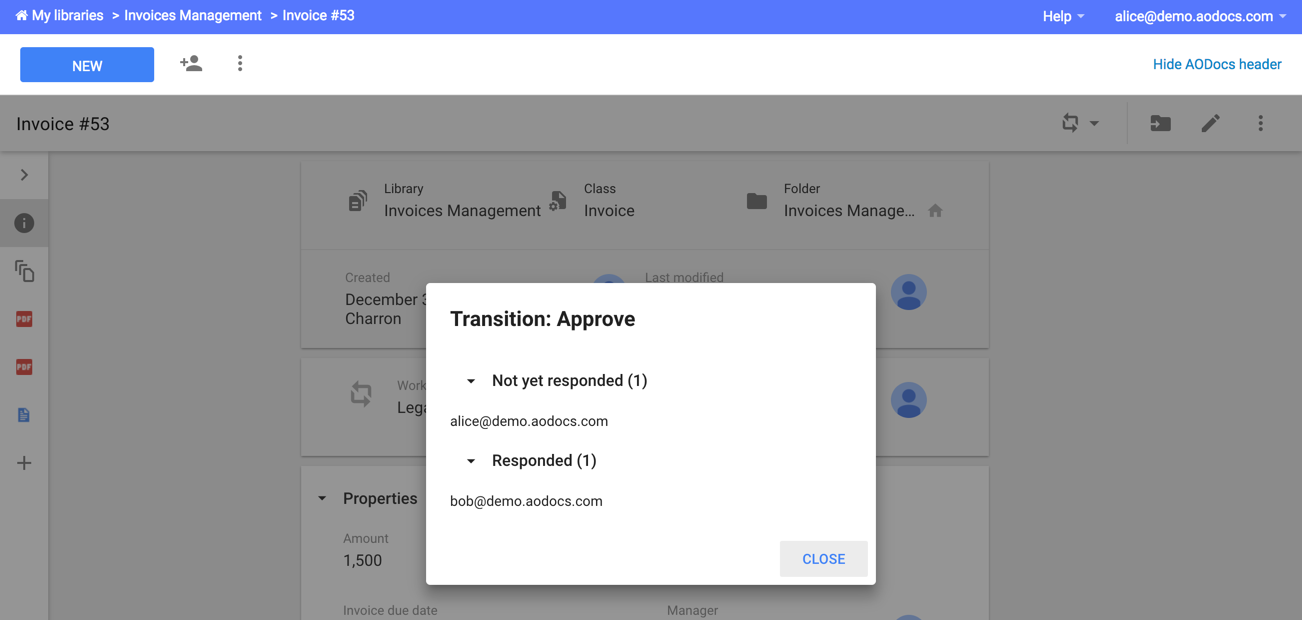Click the Invoice #53 breadcrumb

[318, 16]
